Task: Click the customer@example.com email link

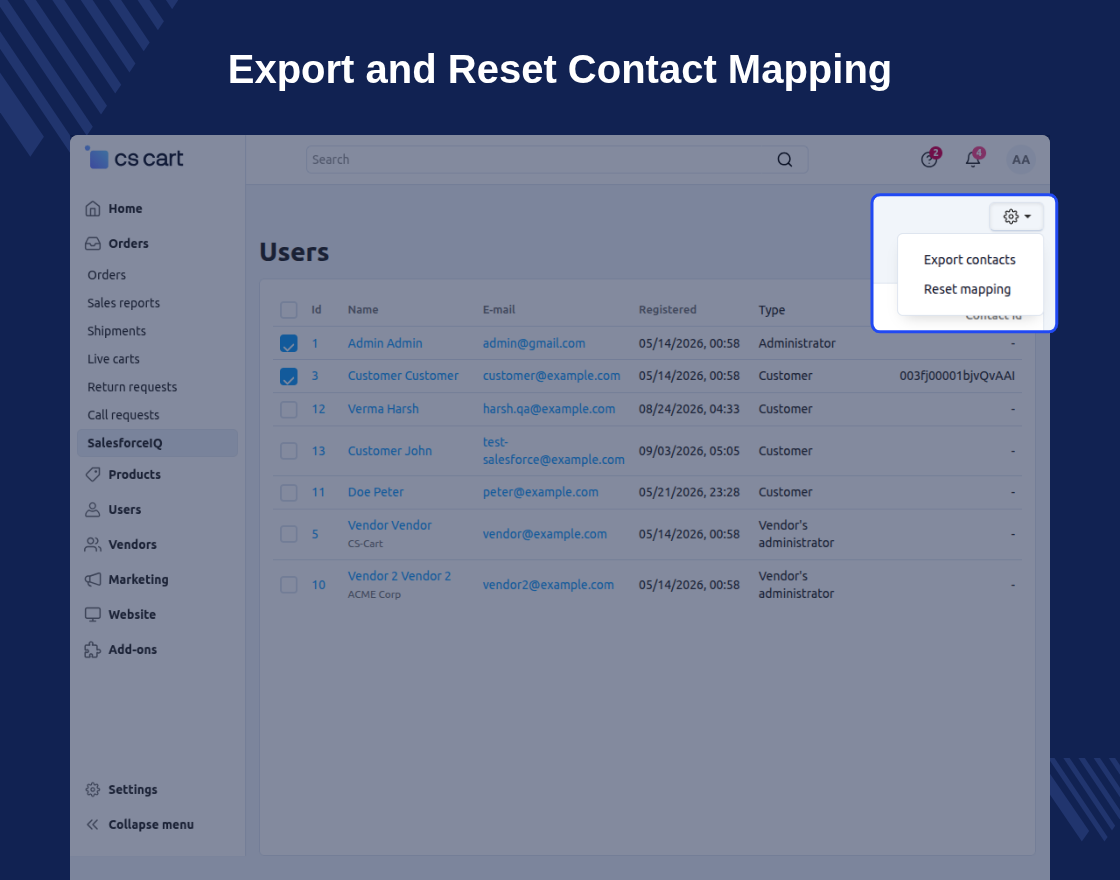Action: [x=551, y=375]
